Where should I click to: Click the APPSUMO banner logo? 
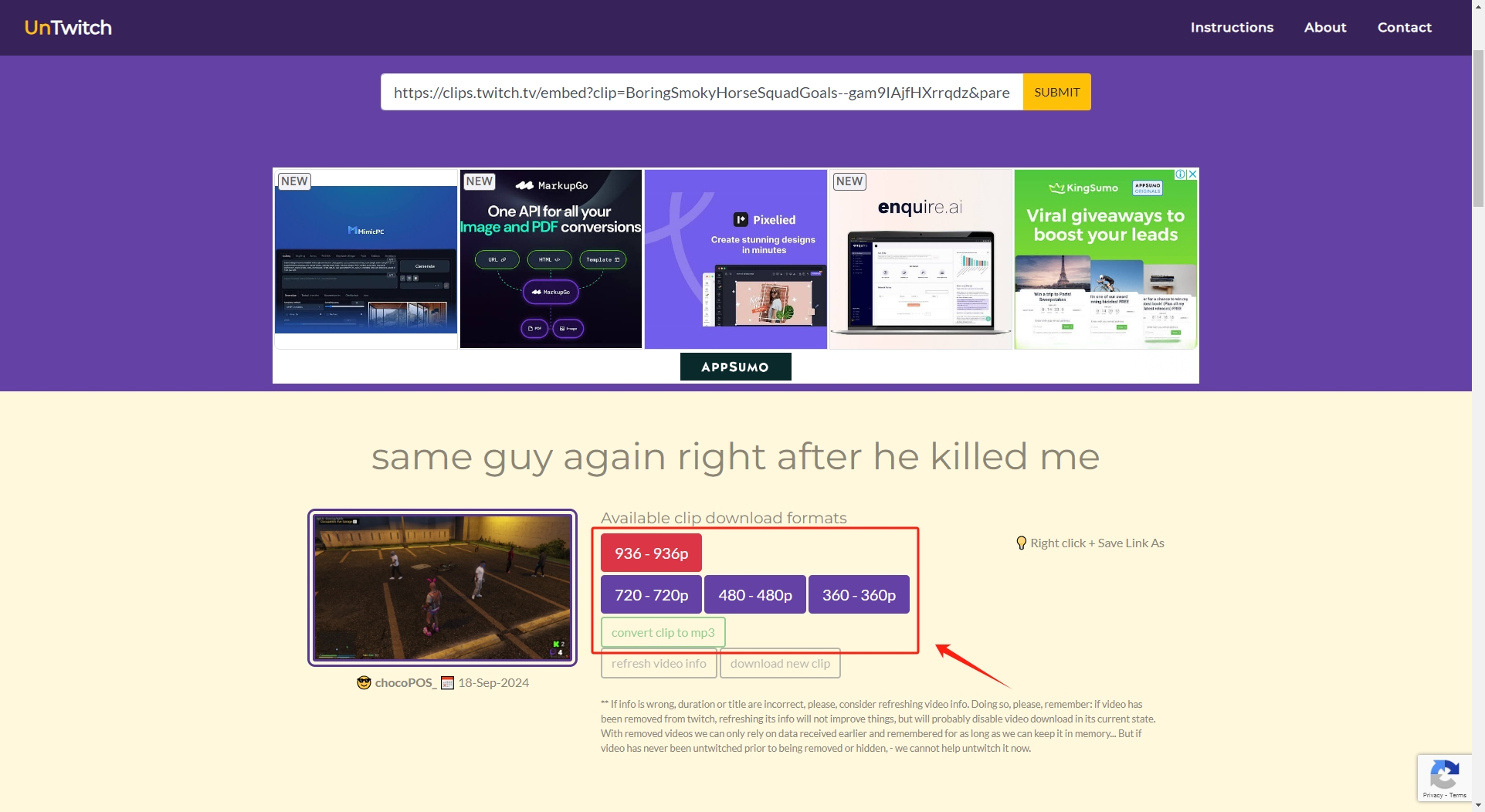point(735,367)
